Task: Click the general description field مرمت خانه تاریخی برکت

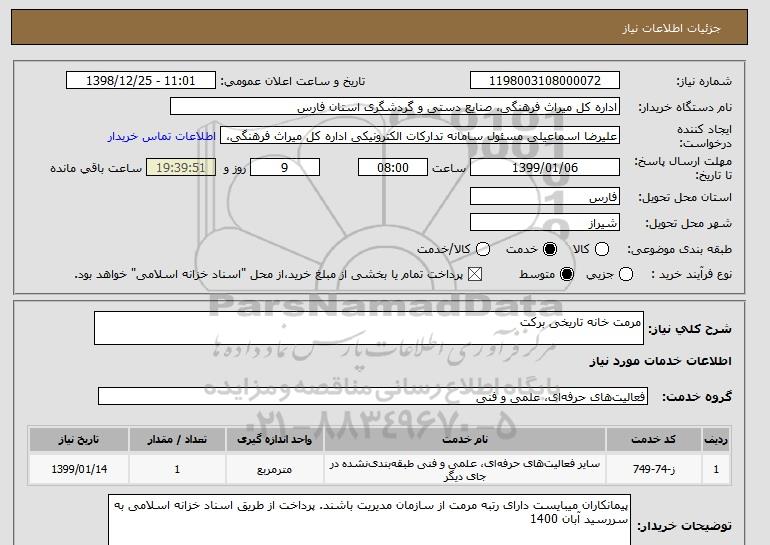Action: pyautogui.click(x=369, y=328)
